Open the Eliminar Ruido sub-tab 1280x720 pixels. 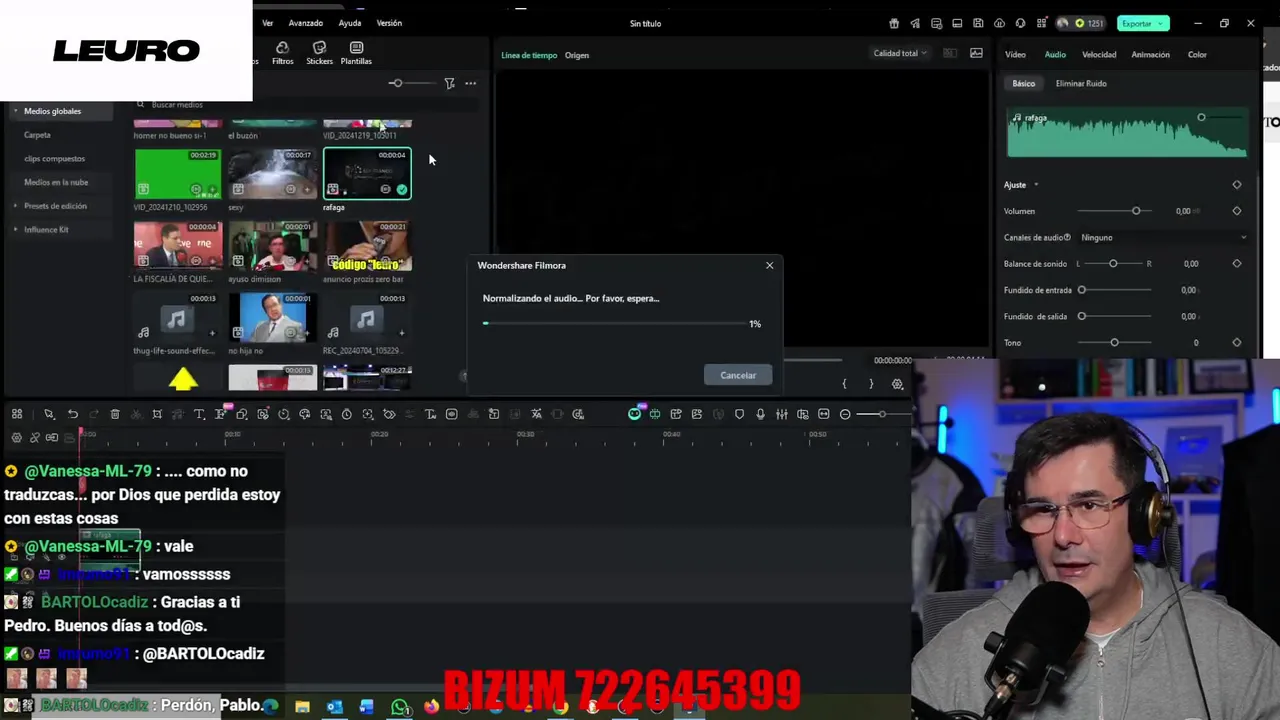[x=1081, y=84]
